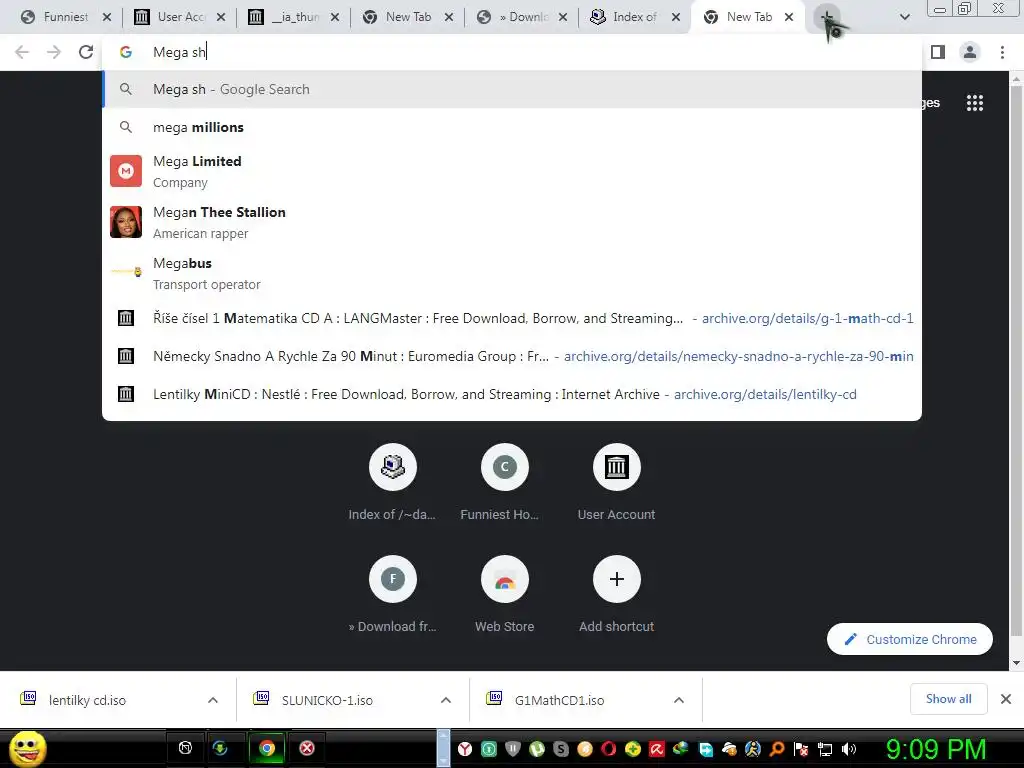Open Lentilky MiniCD archive.org suggestion
Screen dimensions: 1024x768
pos(512,394)
